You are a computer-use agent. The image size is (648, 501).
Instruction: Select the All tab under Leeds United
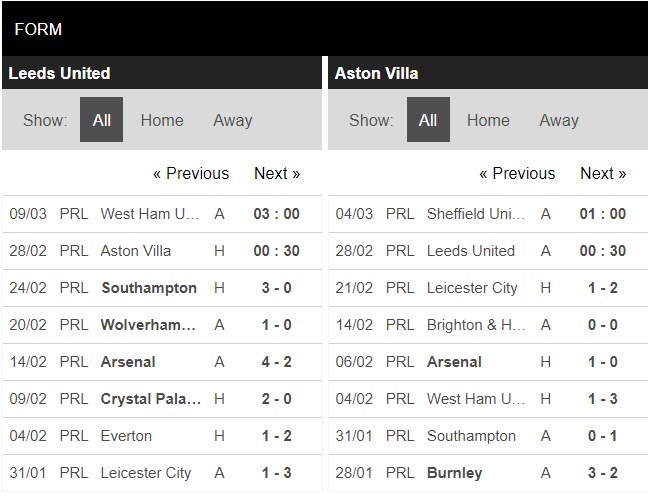(101, 120)
